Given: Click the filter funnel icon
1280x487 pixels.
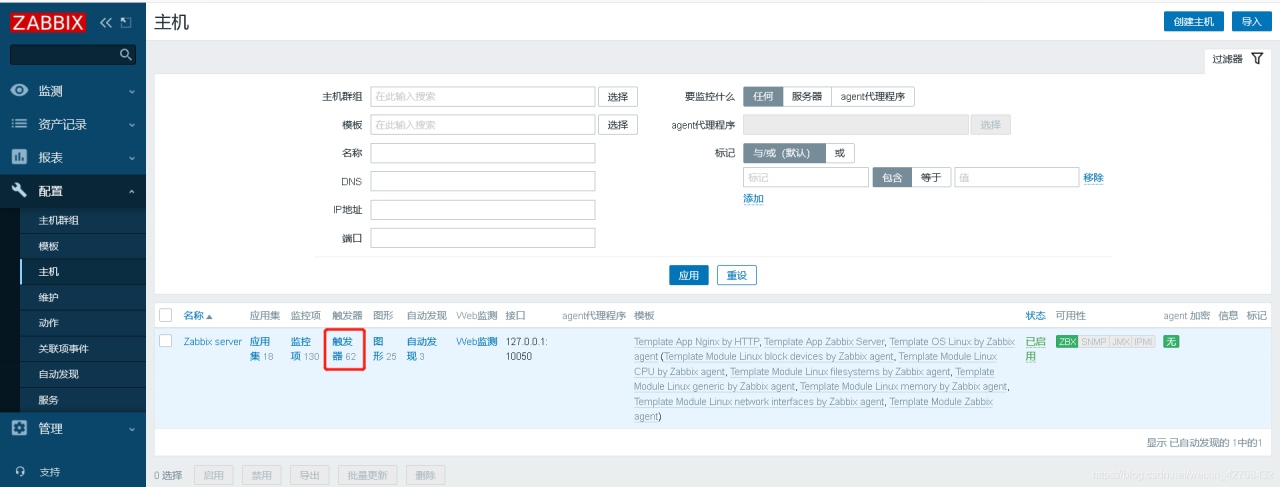Looking at the screenshot, I should point(1257,59).
